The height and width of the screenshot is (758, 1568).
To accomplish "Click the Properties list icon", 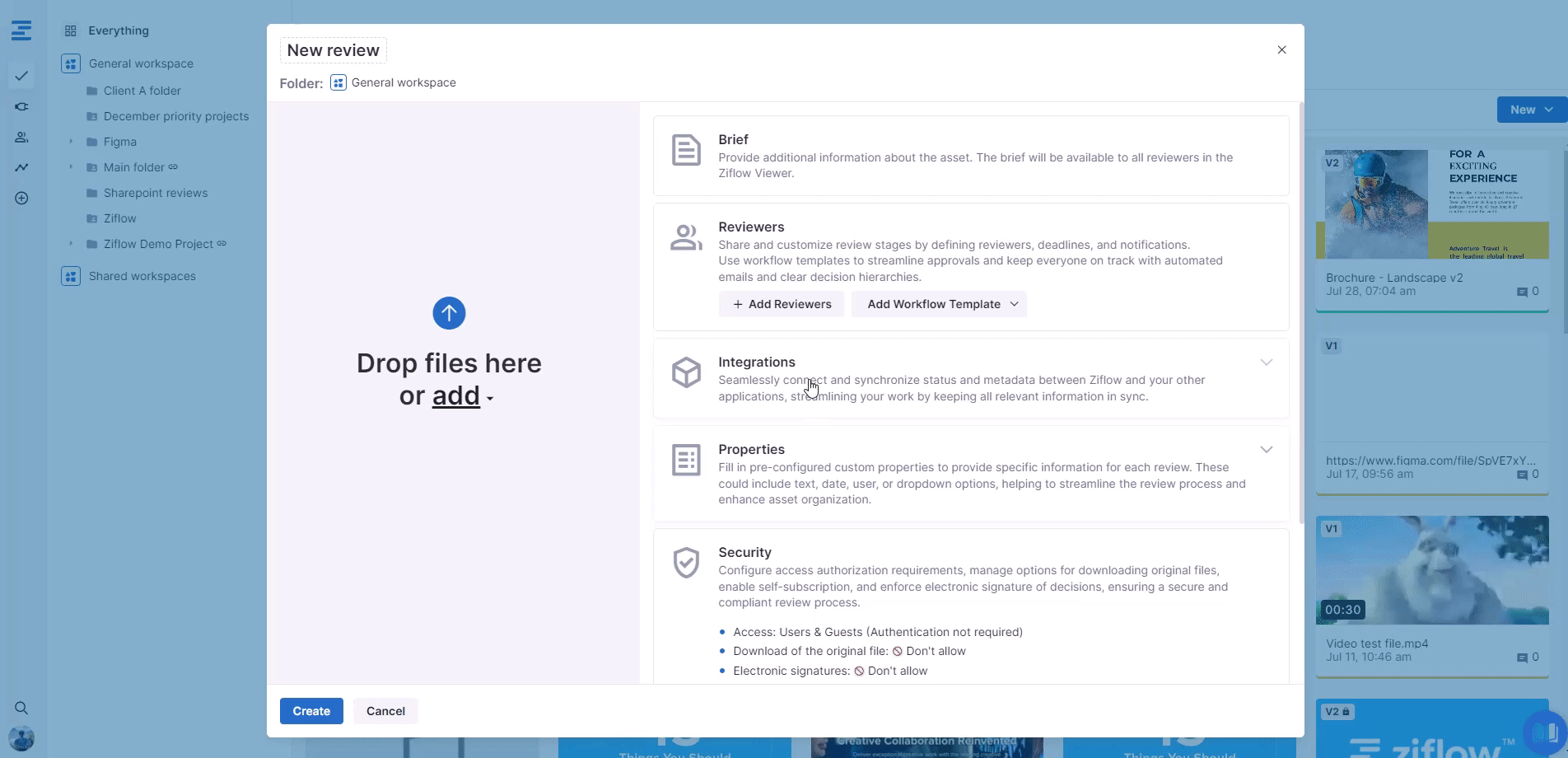I will 686,460.
